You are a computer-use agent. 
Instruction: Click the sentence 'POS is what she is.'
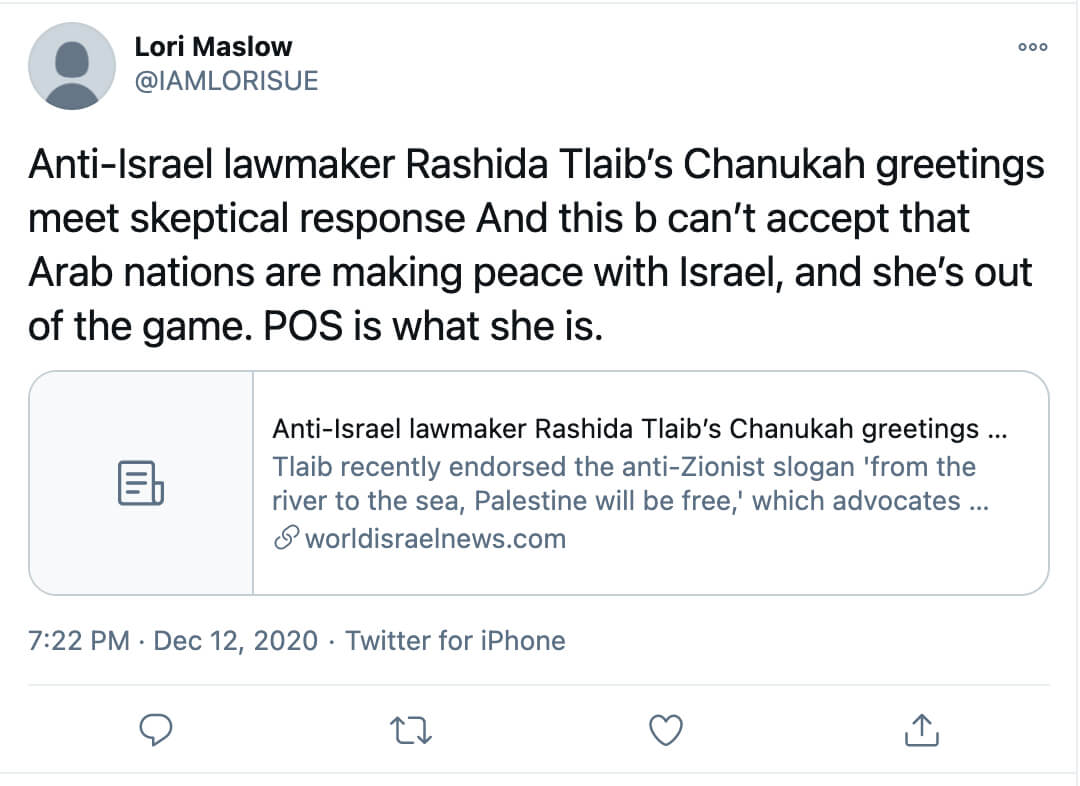(433, 326)
